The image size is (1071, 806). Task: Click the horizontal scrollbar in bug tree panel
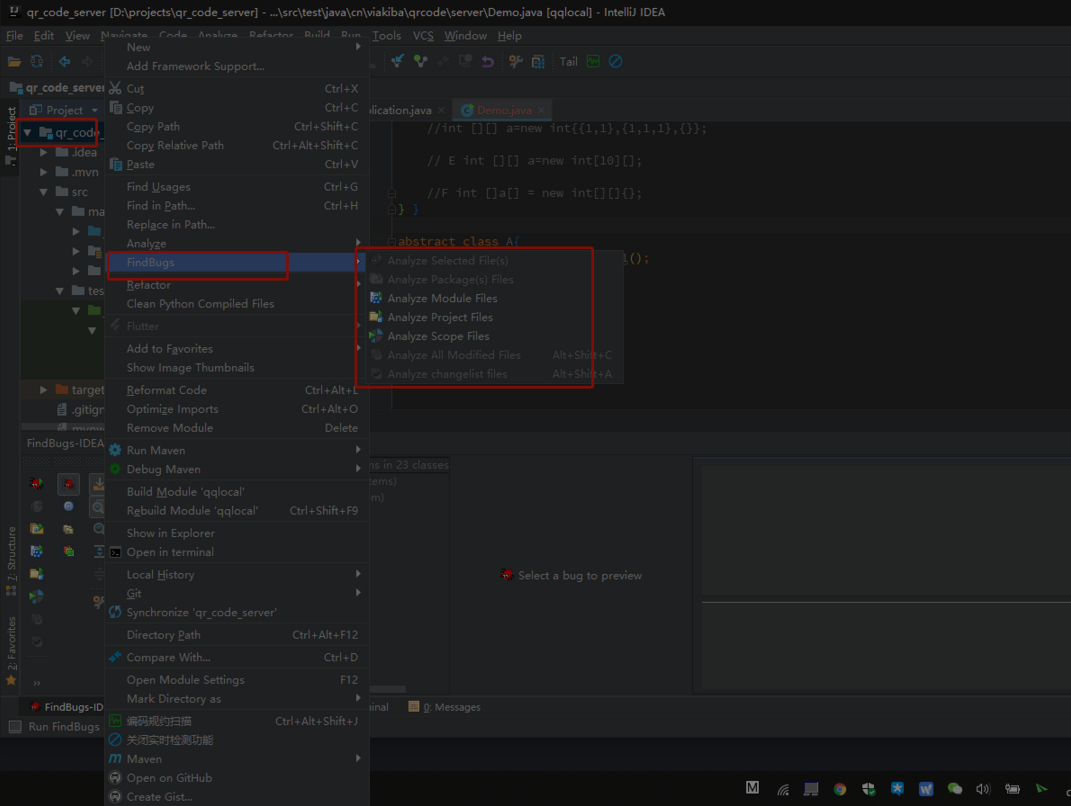click(x=387, y=689)
